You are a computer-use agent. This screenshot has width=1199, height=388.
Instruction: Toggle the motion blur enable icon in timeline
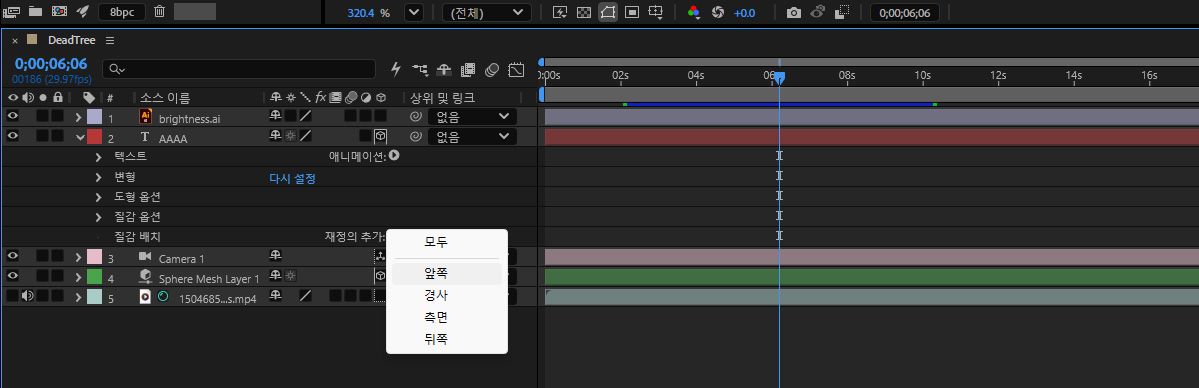[492, 70]
